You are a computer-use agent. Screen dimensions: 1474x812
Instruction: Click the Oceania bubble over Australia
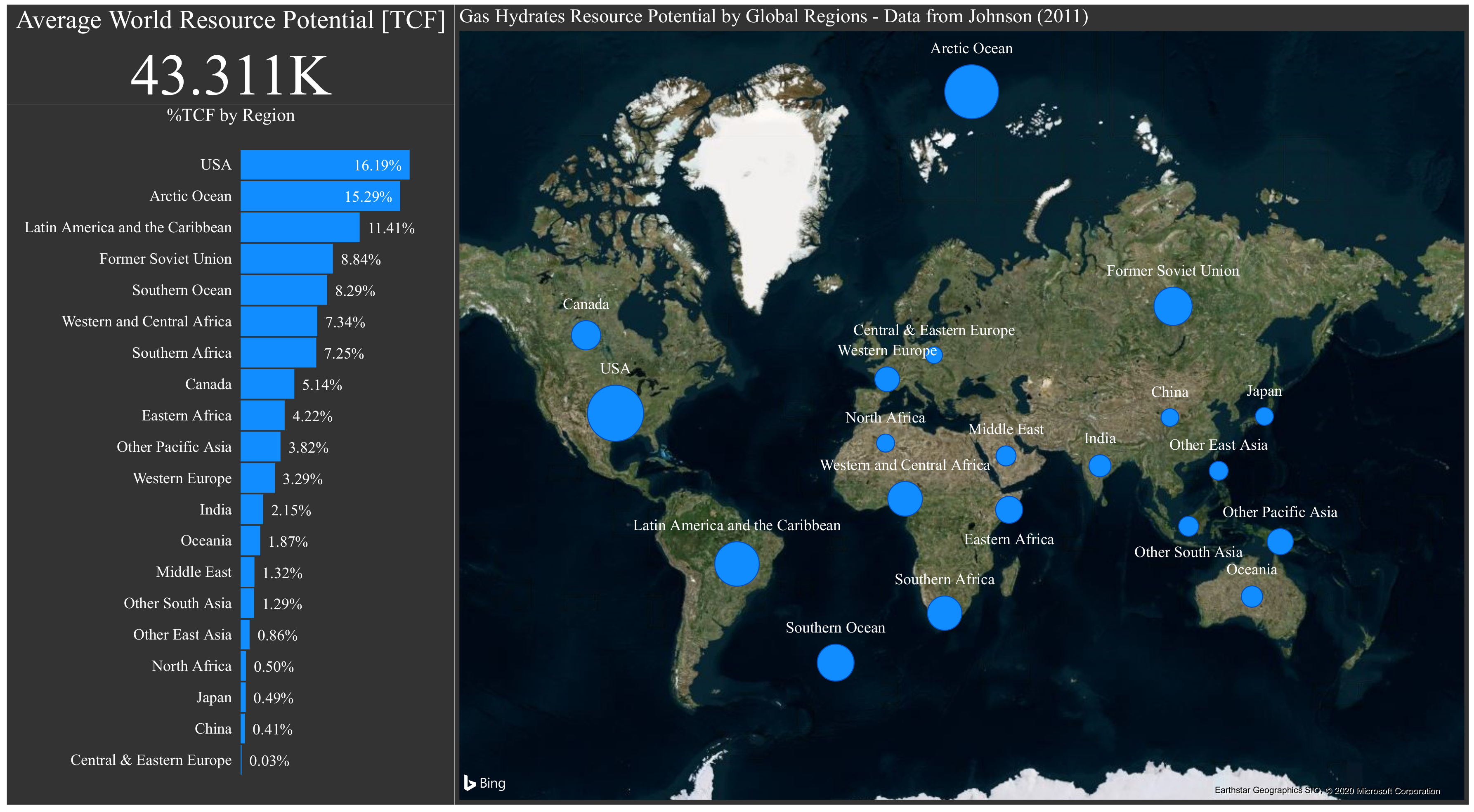coord(1252,596)
